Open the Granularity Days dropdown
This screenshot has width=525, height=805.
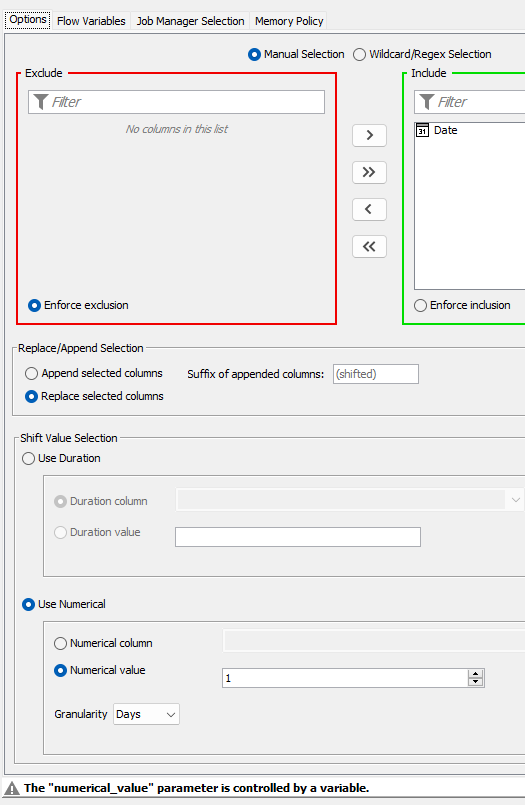click(x=146, y=714)
